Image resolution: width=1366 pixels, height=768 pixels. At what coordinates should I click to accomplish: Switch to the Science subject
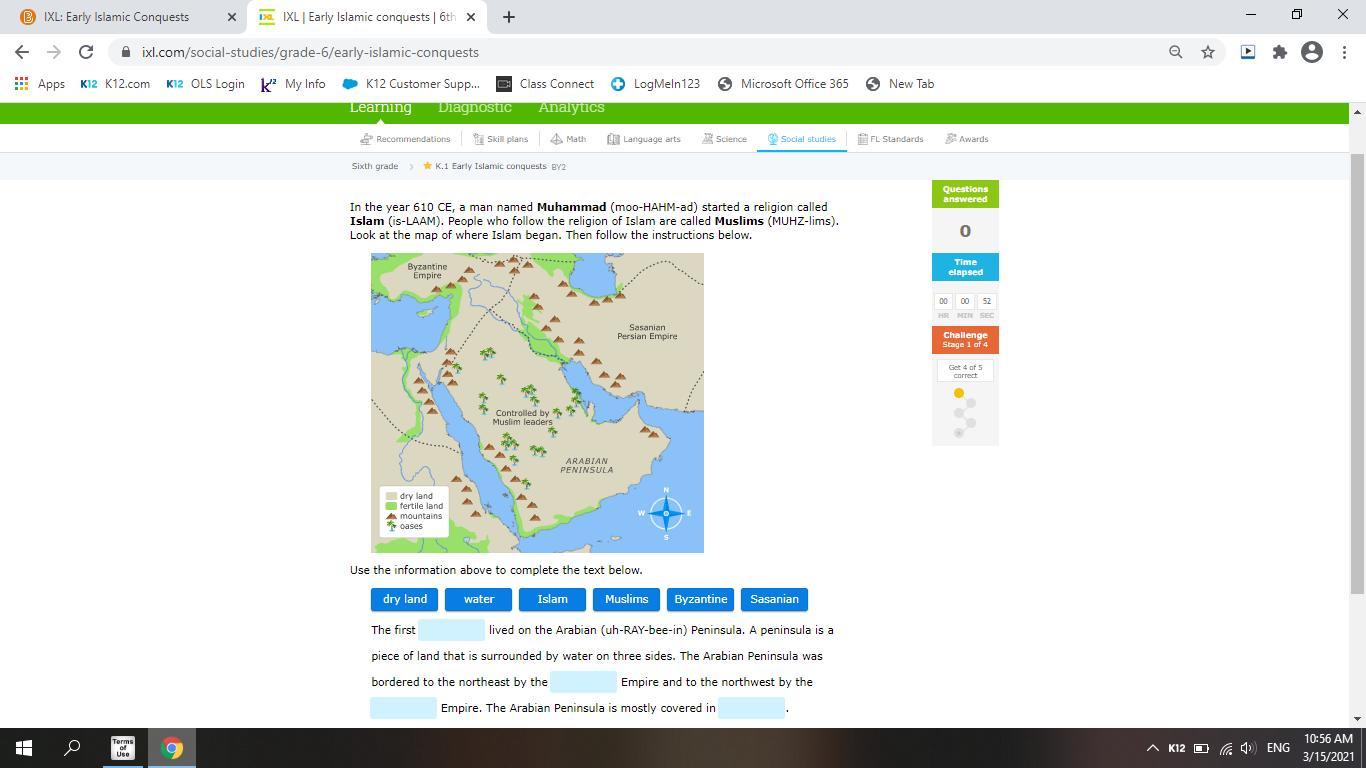click(x=725, y=139)
